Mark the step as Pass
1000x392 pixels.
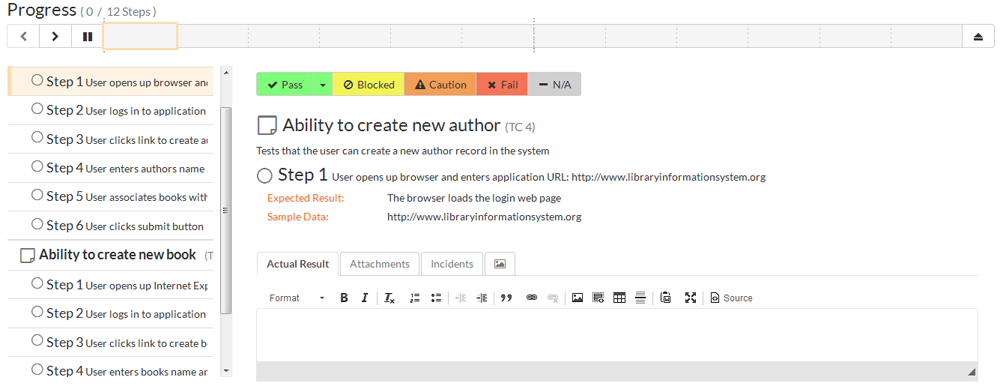(284, 84)
